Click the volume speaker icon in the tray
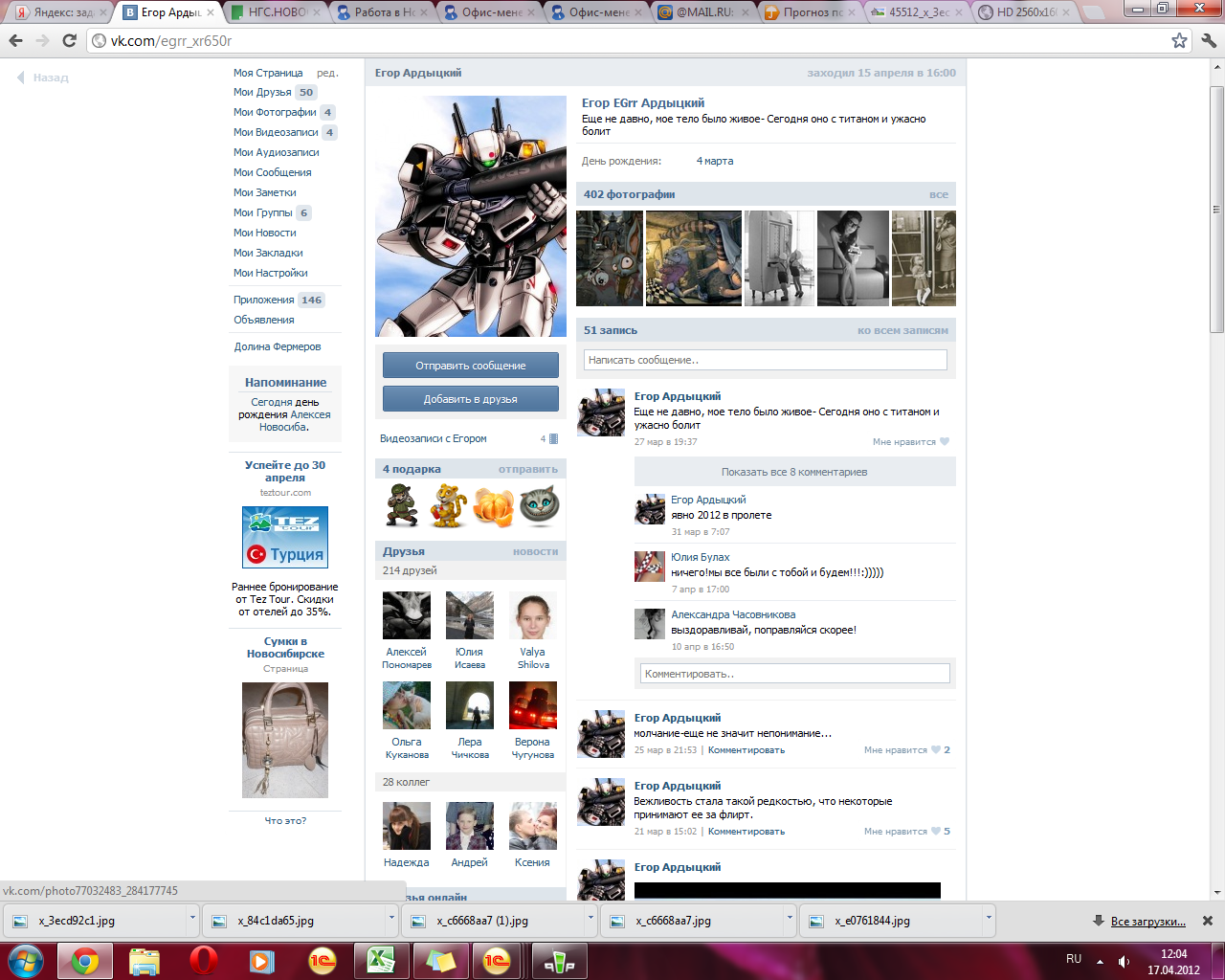Viewport: 1225px width, 980px height. click(1124, 961)
